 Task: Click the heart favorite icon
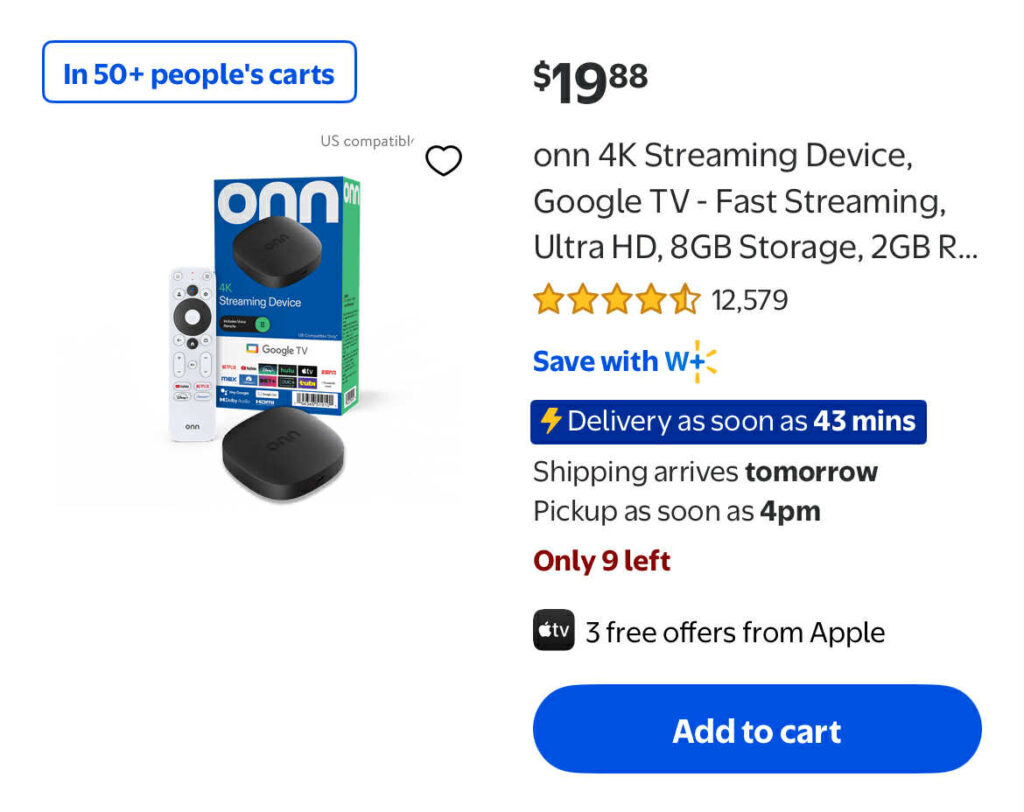pos(444,160)
